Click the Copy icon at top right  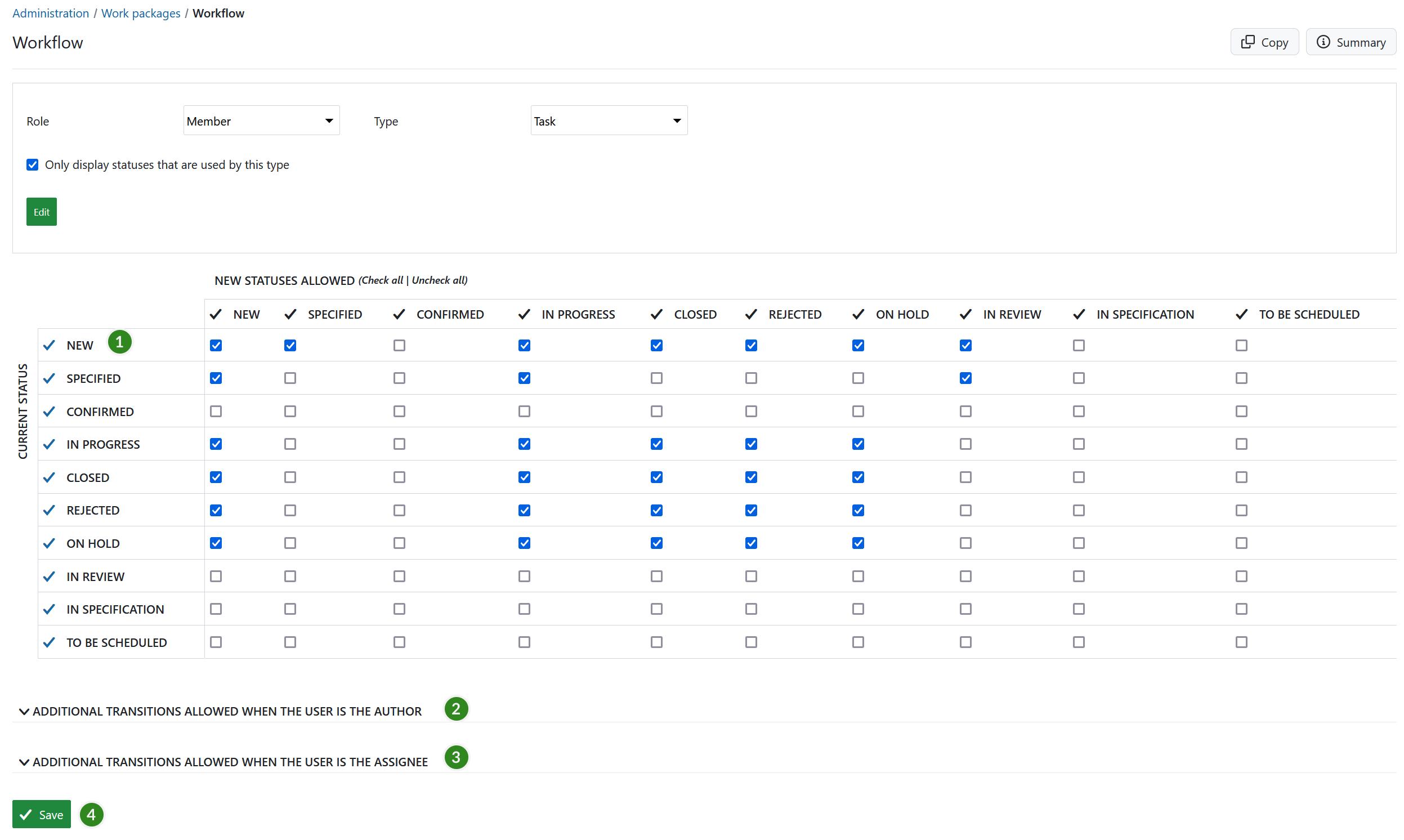(x=1249, y=41)
